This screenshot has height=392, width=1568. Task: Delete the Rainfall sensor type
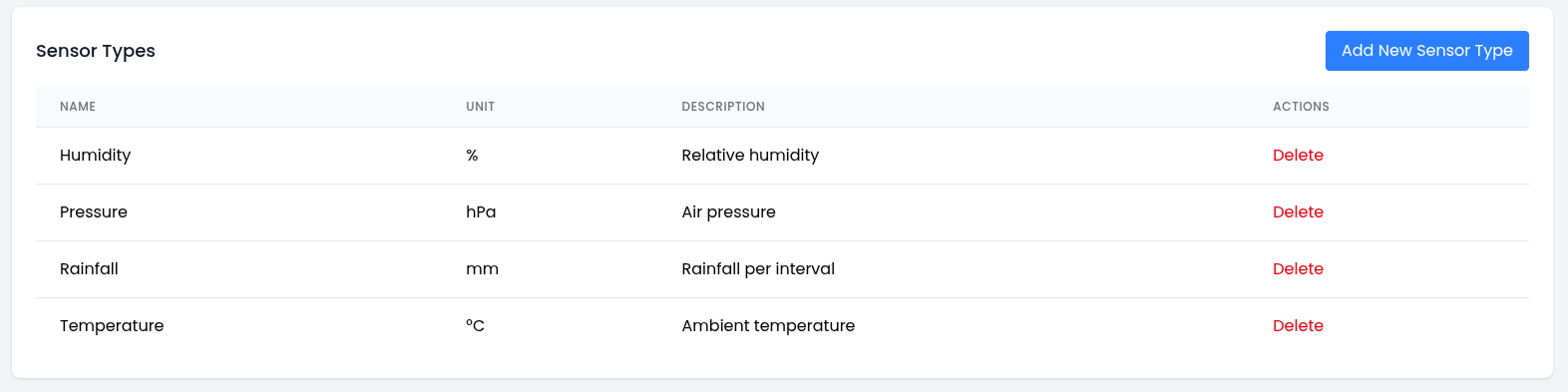click(1298, 269)
